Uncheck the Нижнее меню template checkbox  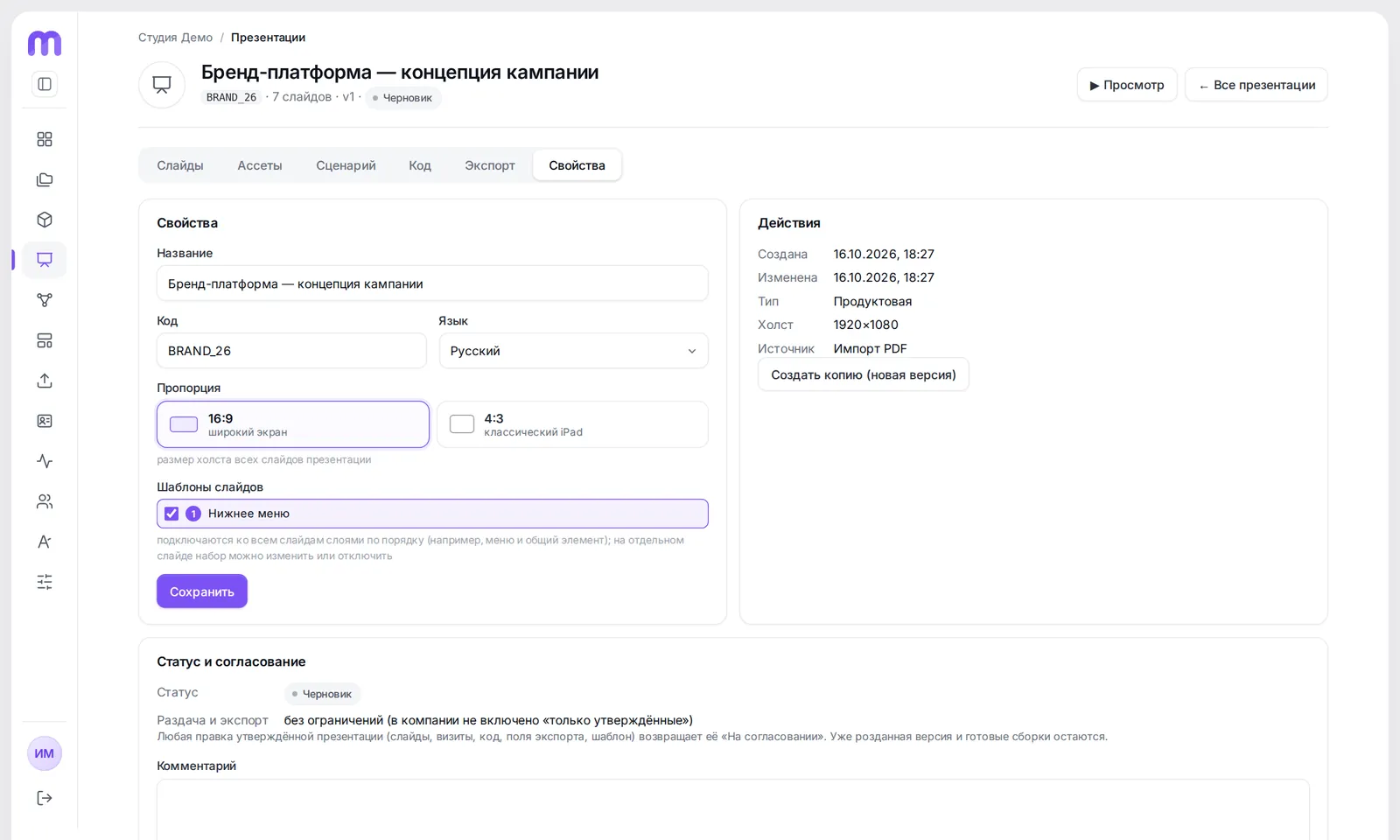[x=171, y=514]
